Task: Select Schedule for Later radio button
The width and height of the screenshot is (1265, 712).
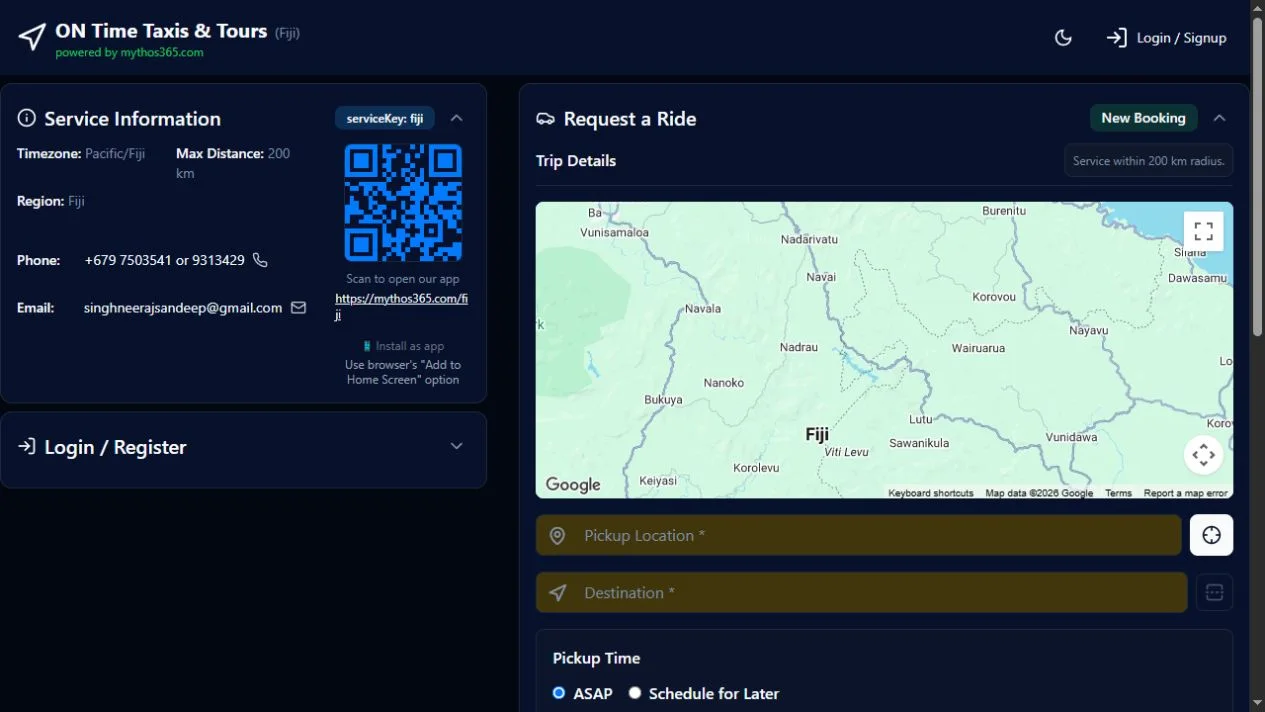Action: coord(634,693)
